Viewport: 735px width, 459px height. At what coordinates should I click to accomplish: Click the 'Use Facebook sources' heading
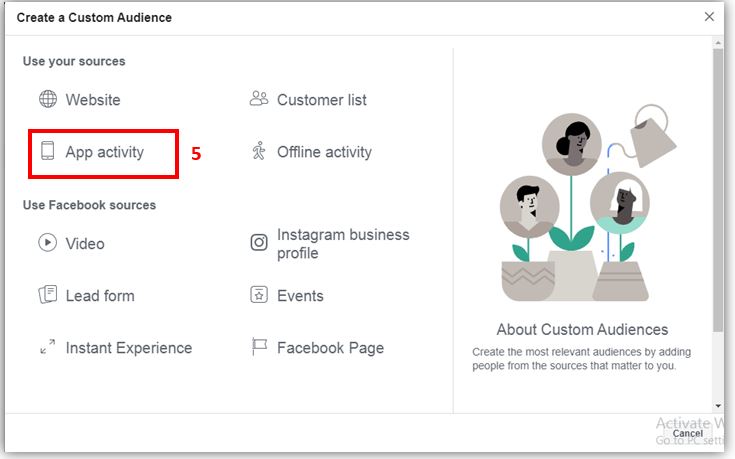point(89,205)
